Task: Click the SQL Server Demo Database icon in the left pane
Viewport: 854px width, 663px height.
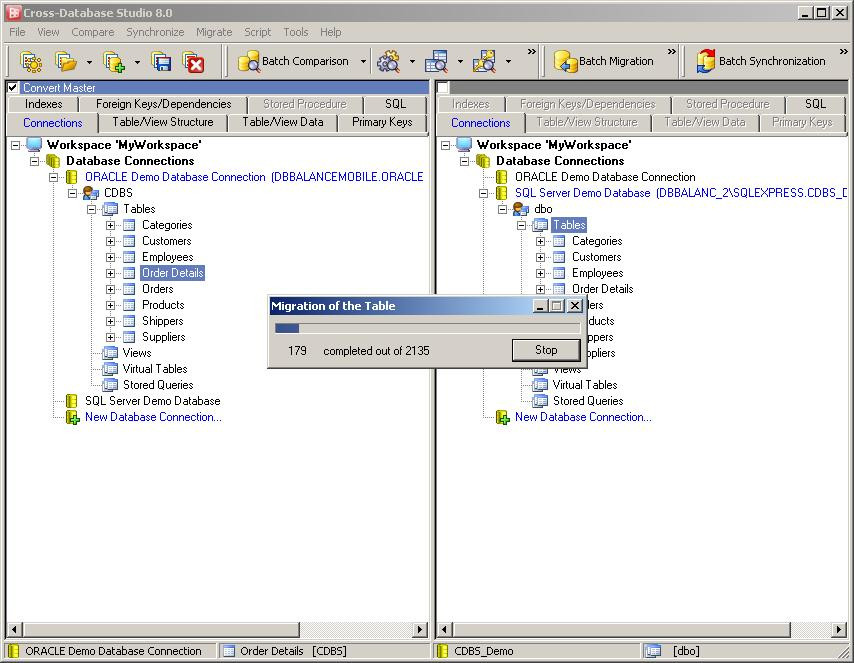Action: point(71,401)
